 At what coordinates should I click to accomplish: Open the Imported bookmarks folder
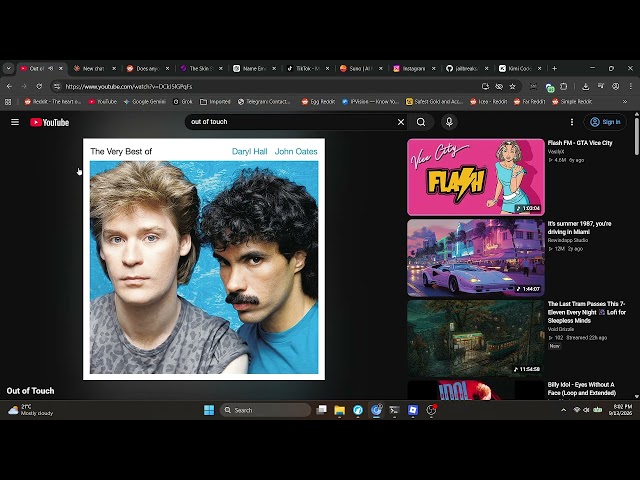coord(215,102)
